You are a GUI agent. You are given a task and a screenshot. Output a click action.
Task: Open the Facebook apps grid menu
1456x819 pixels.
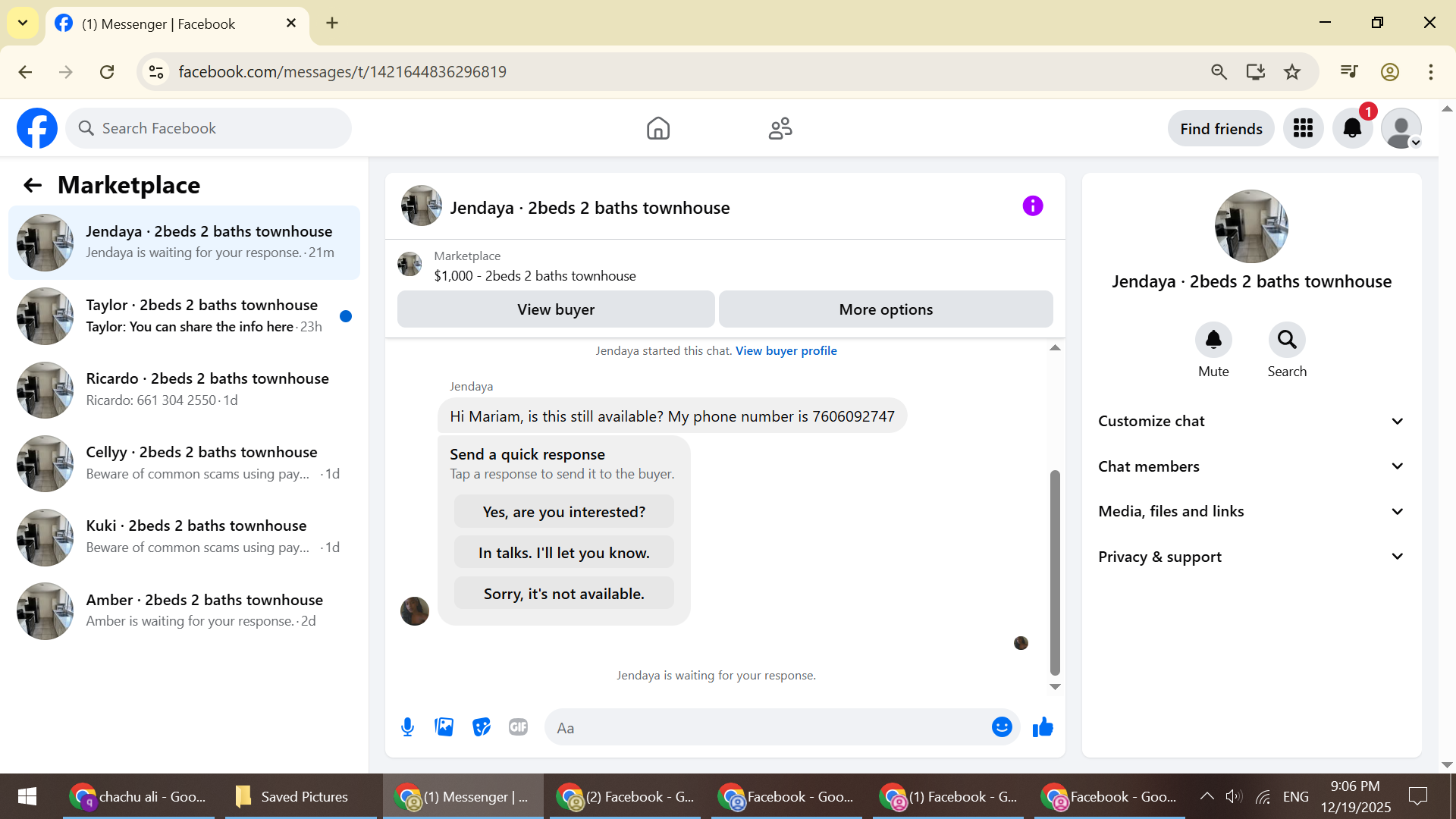(1303, 128)
